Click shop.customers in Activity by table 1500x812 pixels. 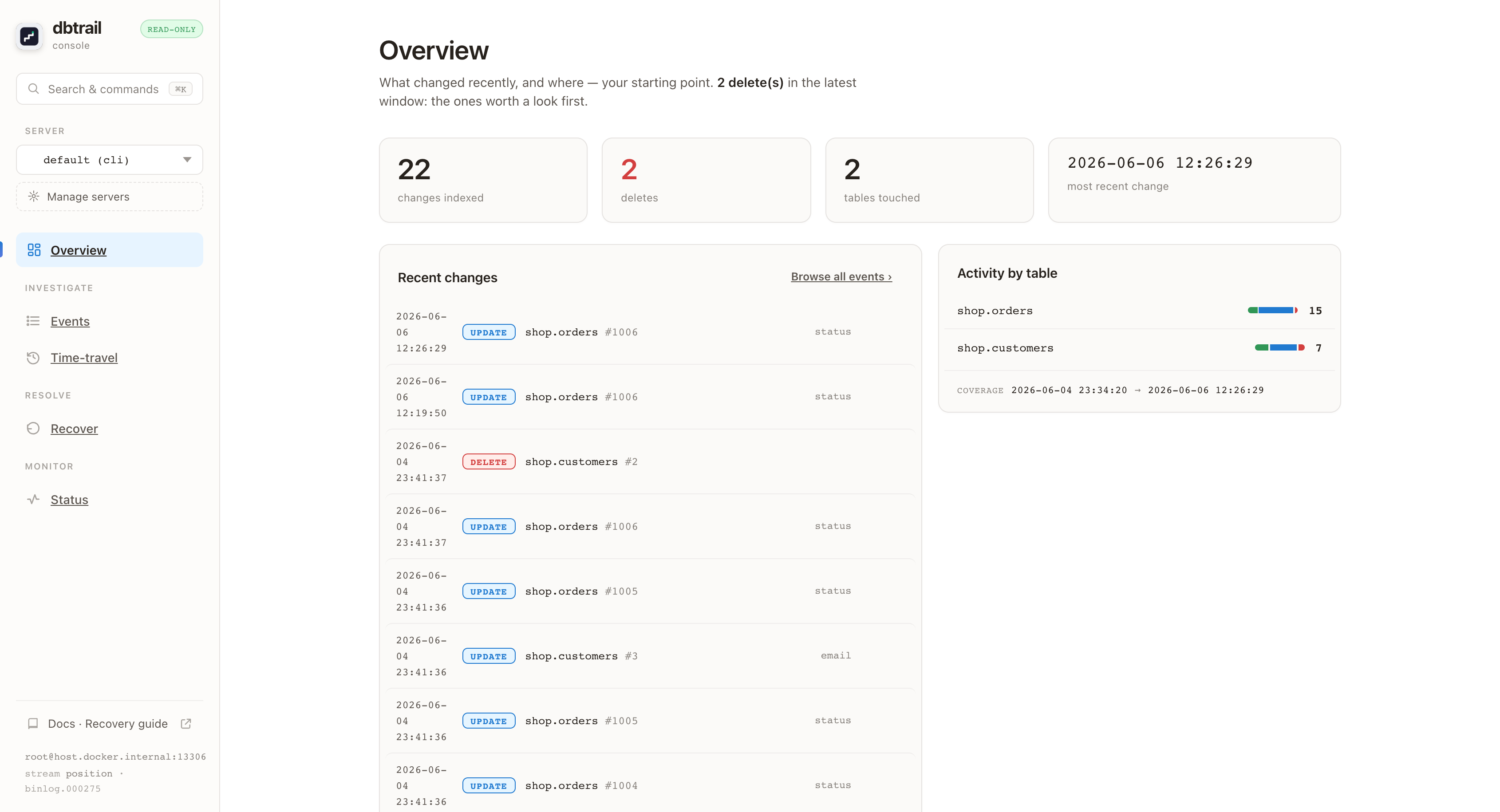1005,347
